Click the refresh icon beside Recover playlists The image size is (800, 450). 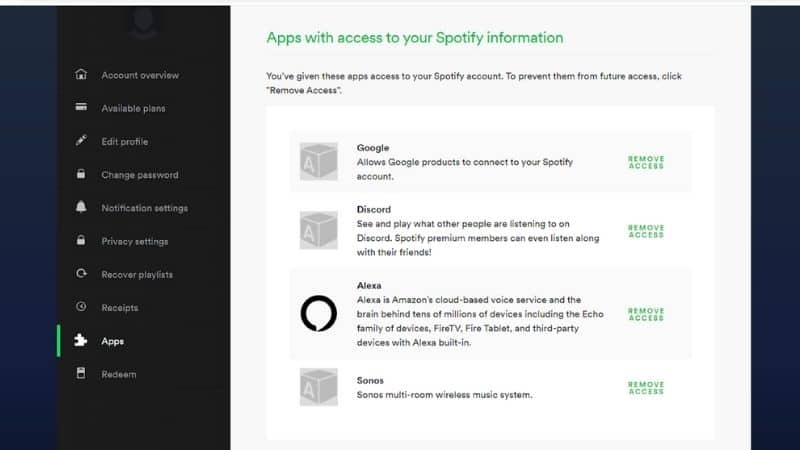81,273
